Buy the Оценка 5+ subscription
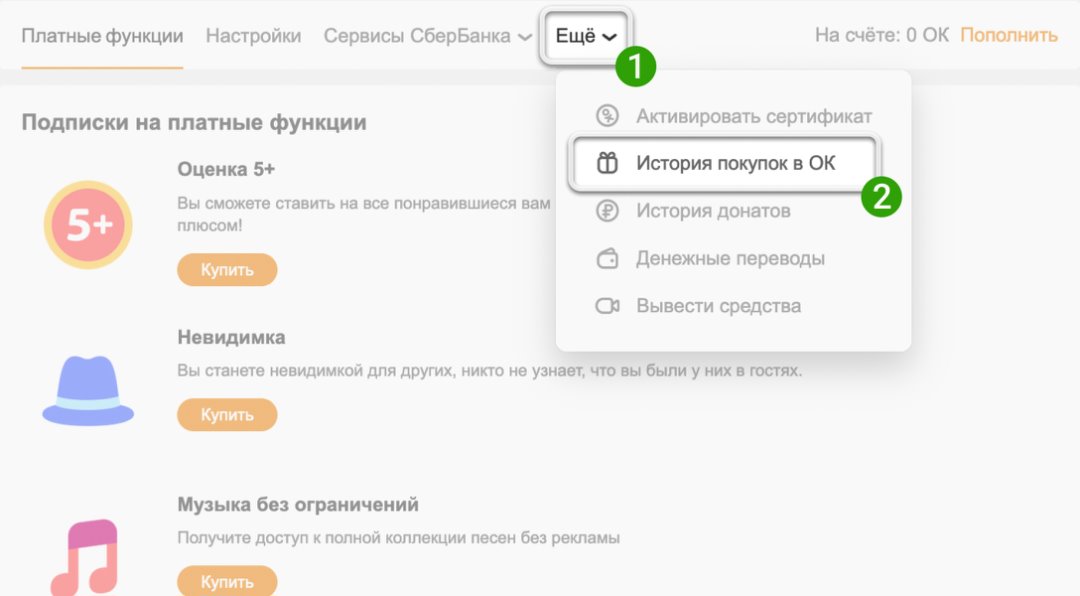This screenshot has width=1080, height=596. click(x=227, y=270)
